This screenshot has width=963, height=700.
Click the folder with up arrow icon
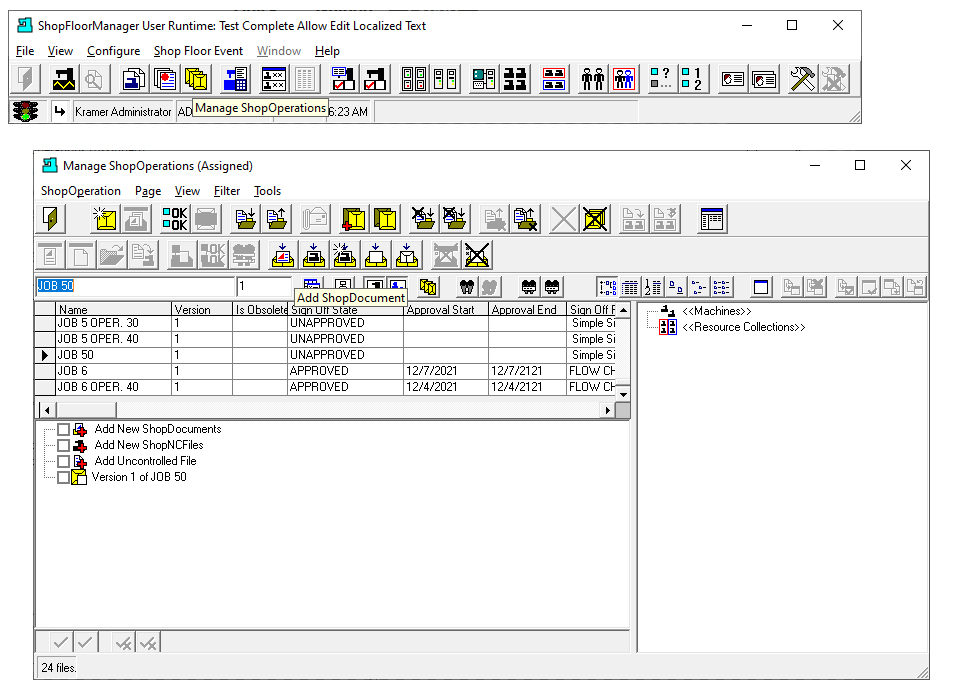coord(276,219)
